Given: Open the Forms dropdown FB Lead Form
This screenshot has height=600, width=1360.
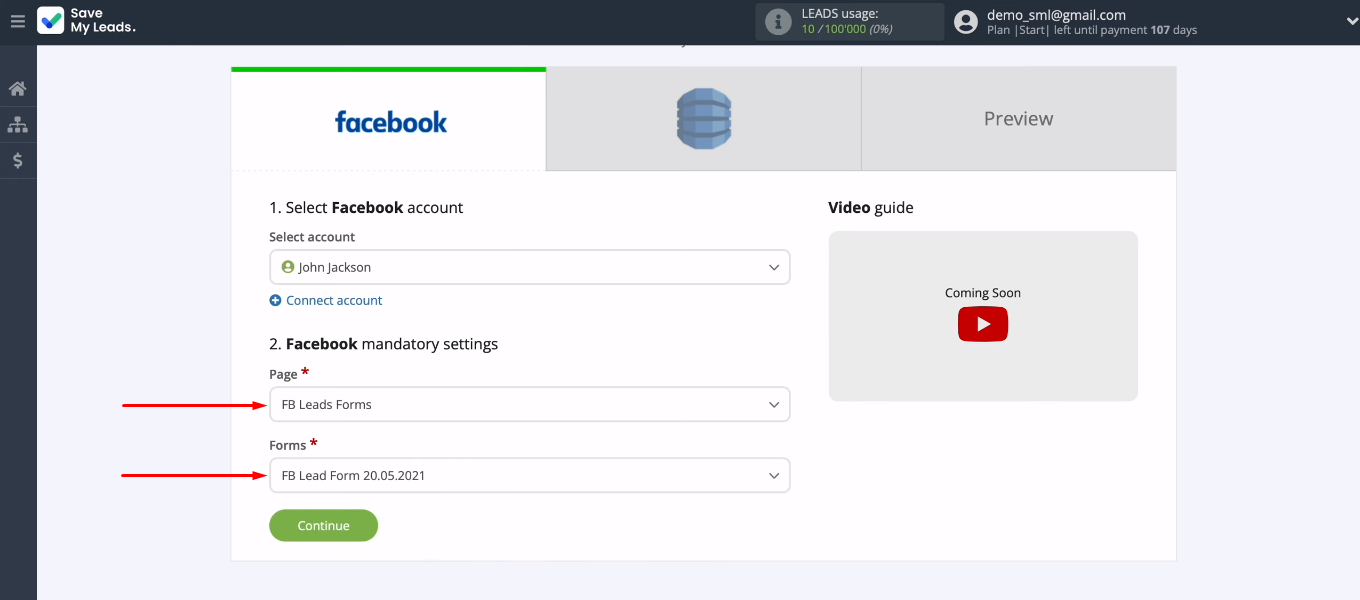Looking at the screenshot, I should pos(530,476).
